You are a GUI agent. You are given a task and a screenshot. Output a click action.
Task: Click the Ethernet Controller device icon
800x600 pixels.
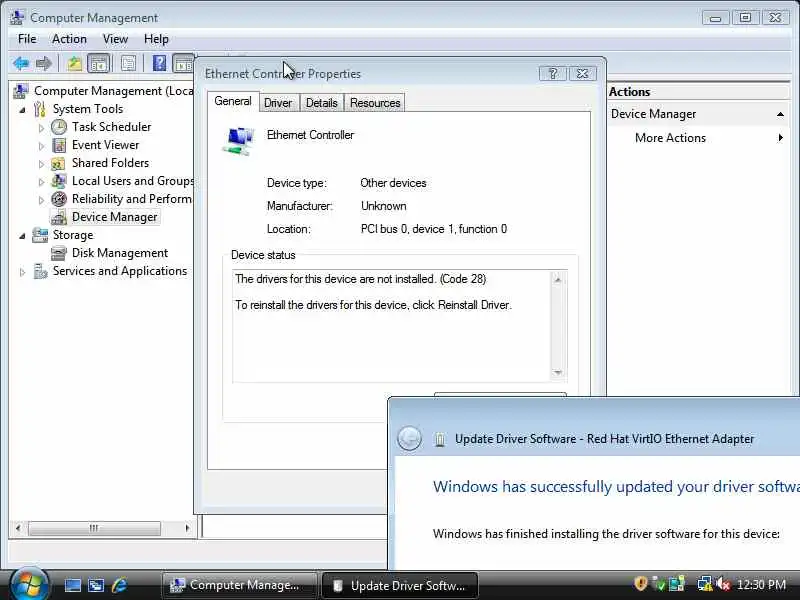(238, 141)
